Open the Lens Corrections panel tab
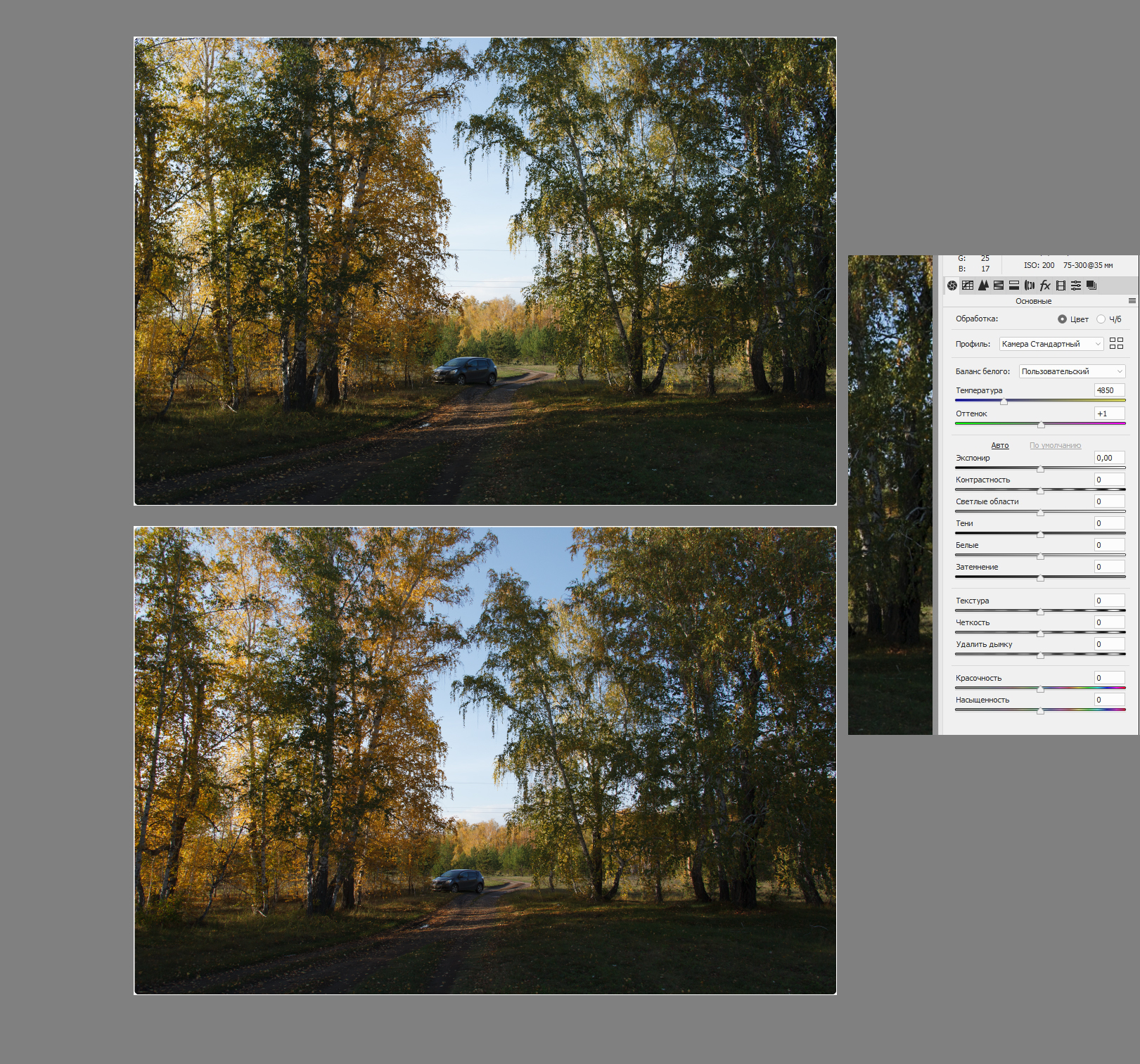The height and width of the screenshot is (1064, 1140). coord(1030,286)
